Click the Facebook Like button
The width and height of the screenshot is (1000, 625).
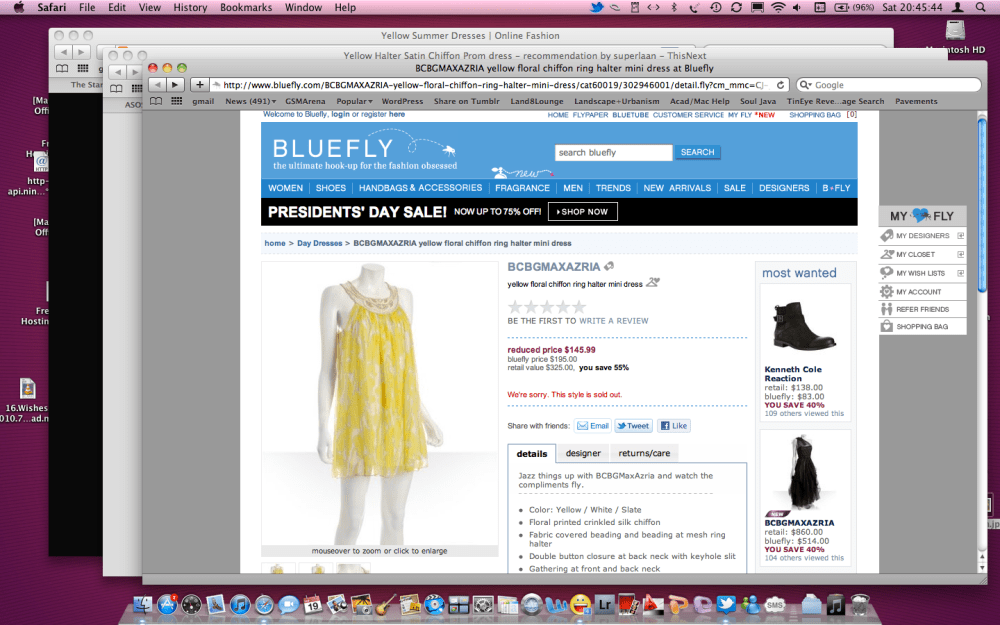(673, 426)
